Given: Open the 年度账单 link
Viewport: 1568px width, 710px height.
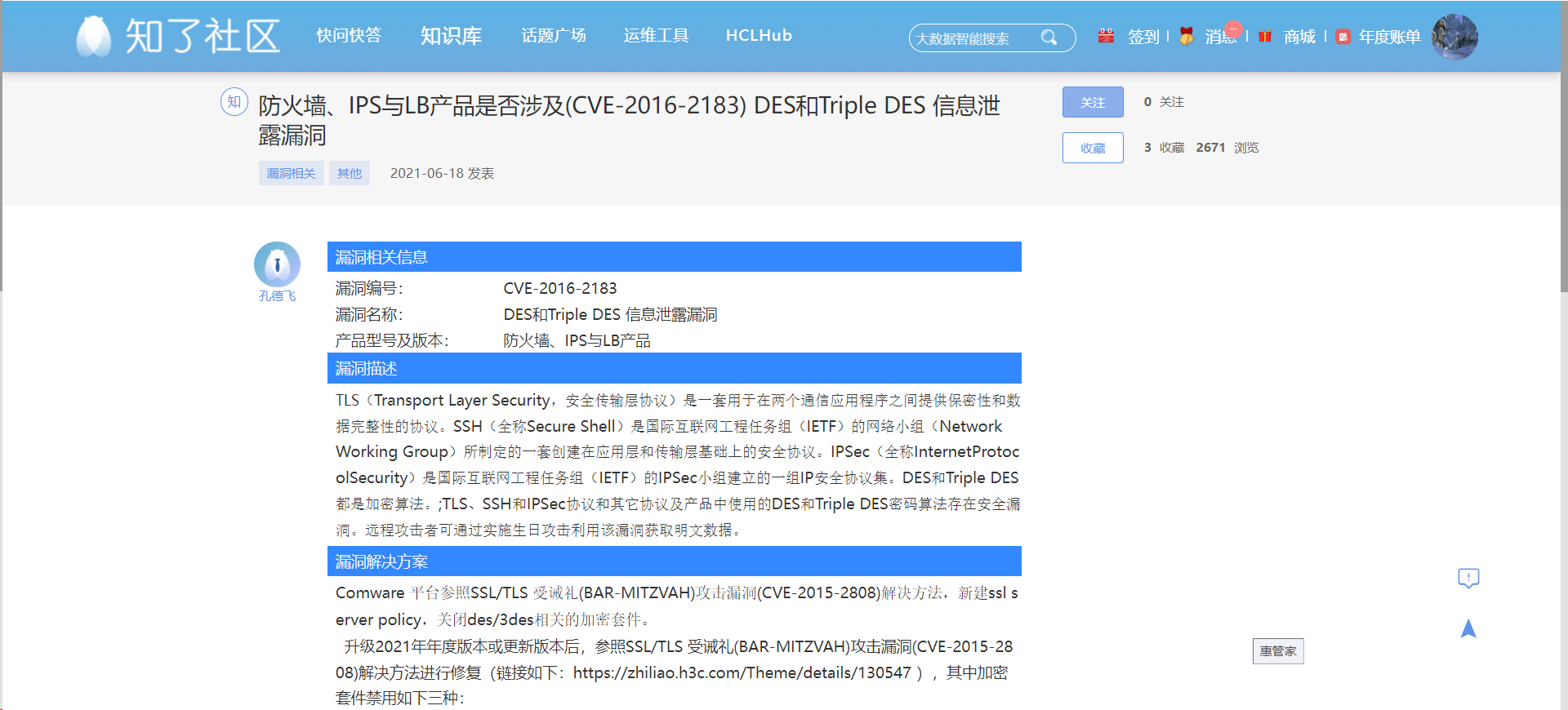Looking at the screenshot, I should tap(1389, 37).
